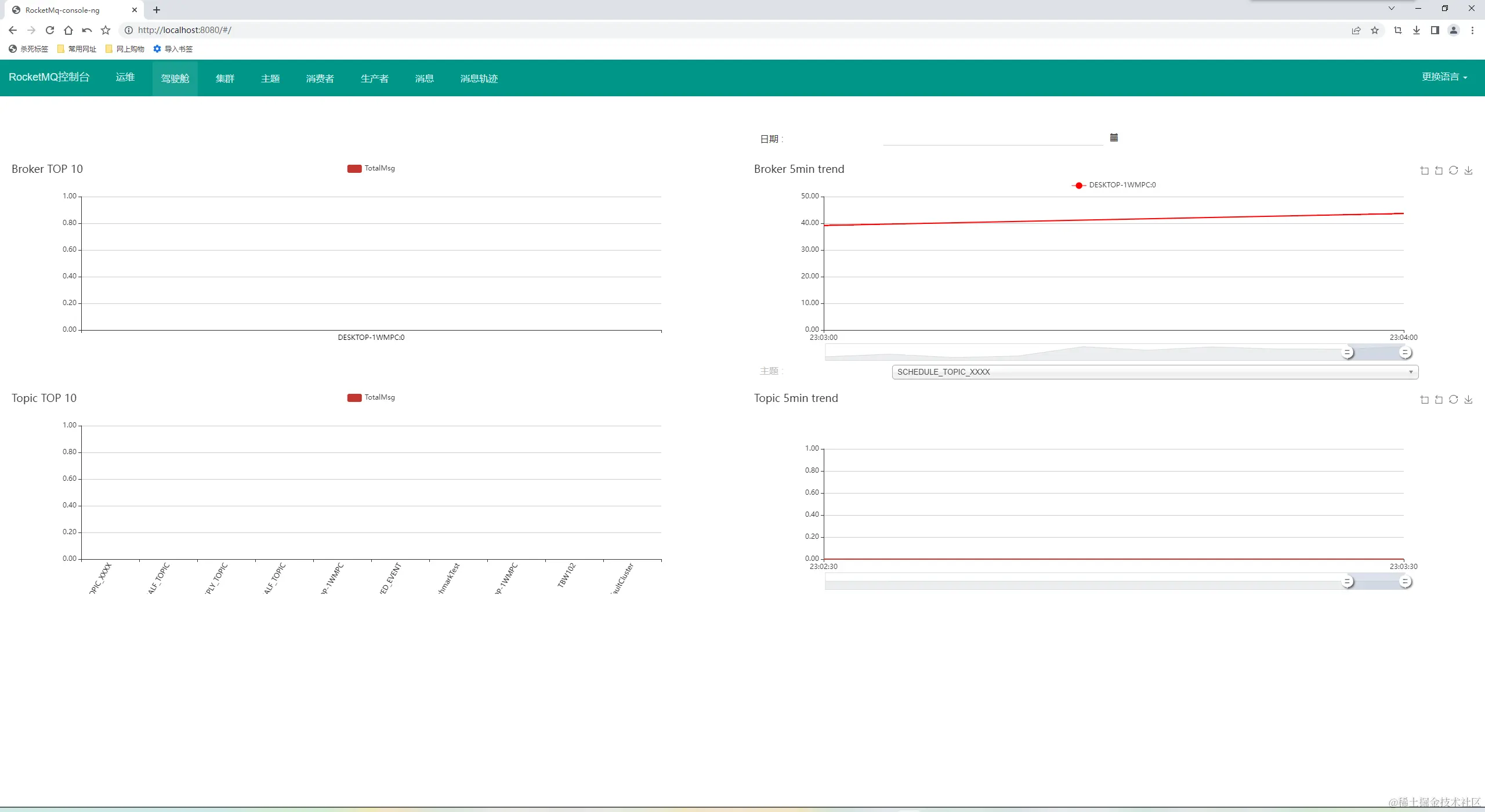Click zoom-reset icon on Broker 5min trend
Screen dimensions: 1485x812
tap(1439, 171)
